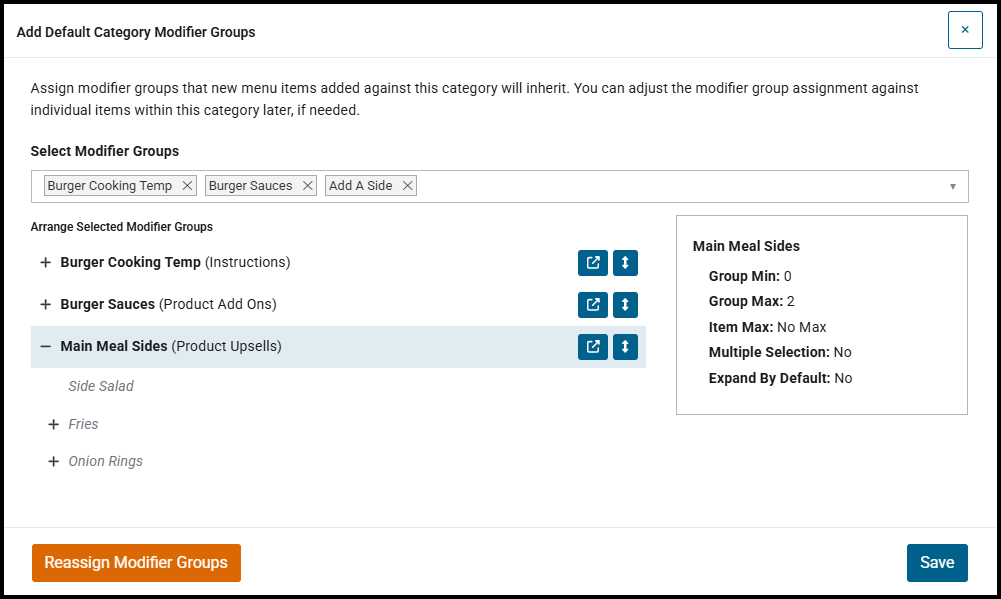
Task: Open Burger Sauces group external link icon
Action: click(592, 305)
